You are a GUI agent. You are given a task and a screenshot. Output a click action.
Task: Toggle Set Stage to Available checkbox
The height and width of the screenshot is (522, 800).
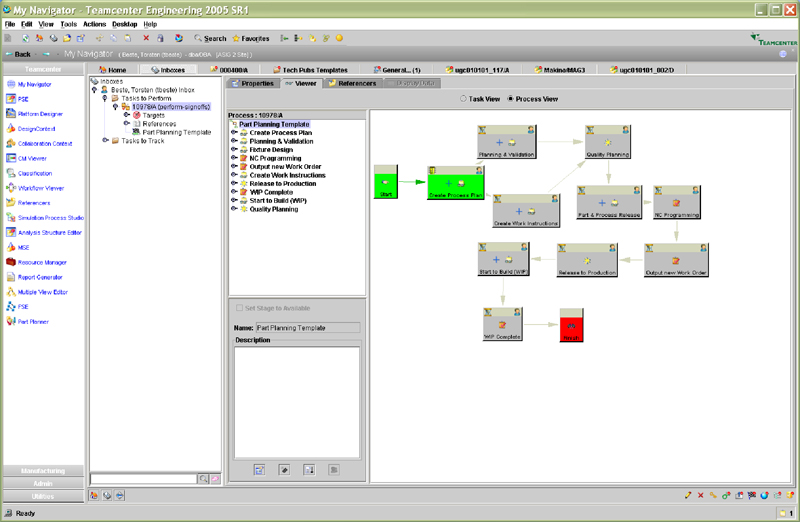[239, 308]
